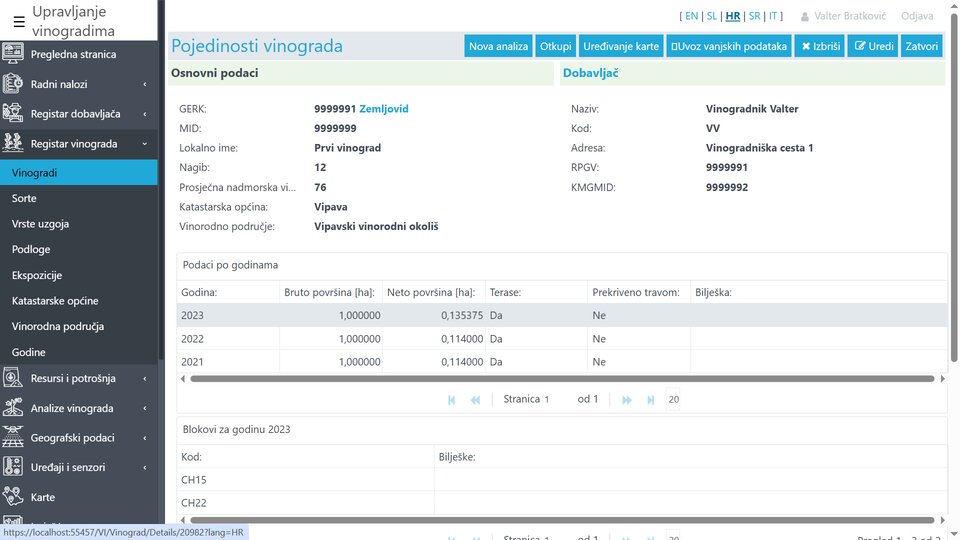Open the Karte sidebar item
The image size is (960, 540).
click(x=43, y=497)
